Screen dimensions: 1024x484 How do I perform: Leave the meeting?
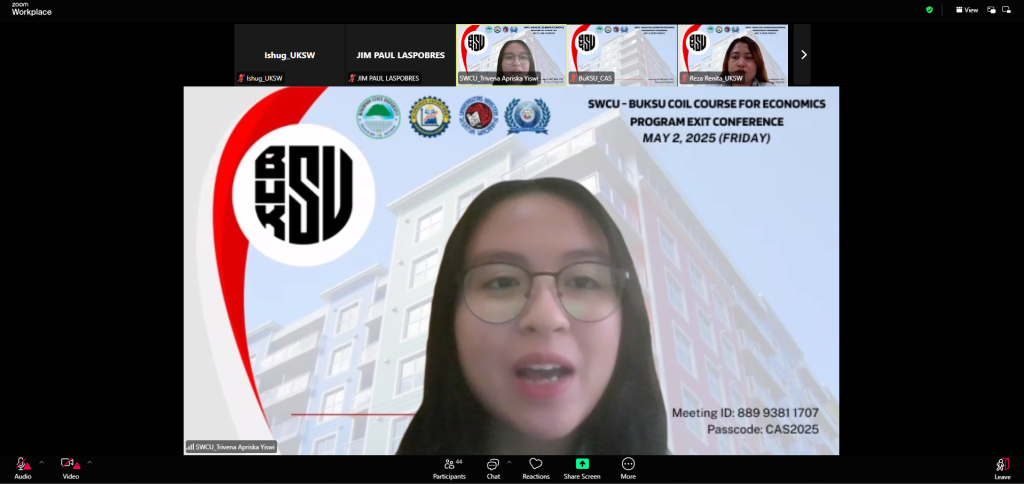point(1001,467)
